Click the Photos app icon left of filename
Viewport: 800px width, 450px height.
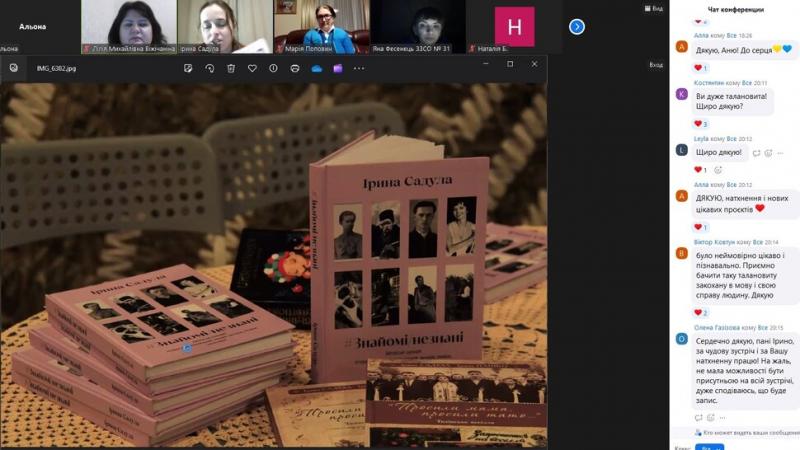click(14, 68)
